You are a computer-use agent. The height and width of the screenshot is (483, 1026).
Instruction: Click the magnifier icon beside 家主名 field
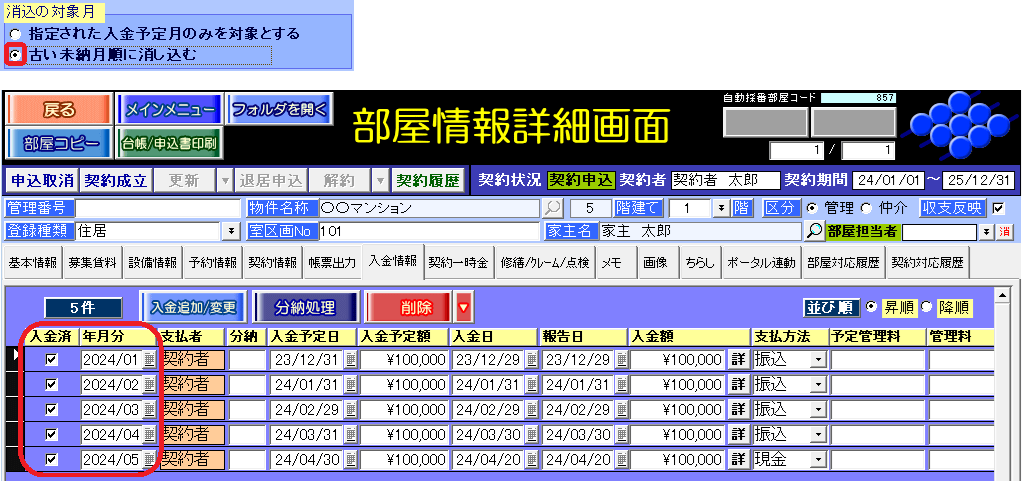pyautogui.click(x=815, y=231)
